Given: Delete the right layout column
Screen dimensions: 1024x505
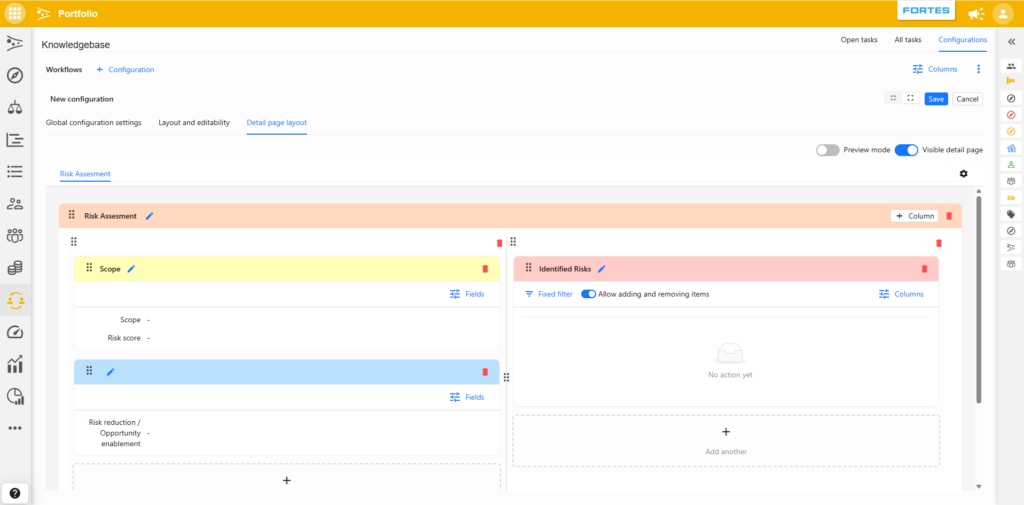Looking at the screenshot, I should pos(939,243).
